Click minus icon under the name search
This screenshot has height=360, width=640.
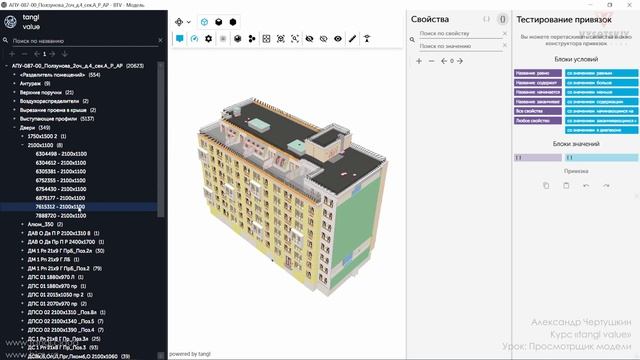(x=24, y=54)
